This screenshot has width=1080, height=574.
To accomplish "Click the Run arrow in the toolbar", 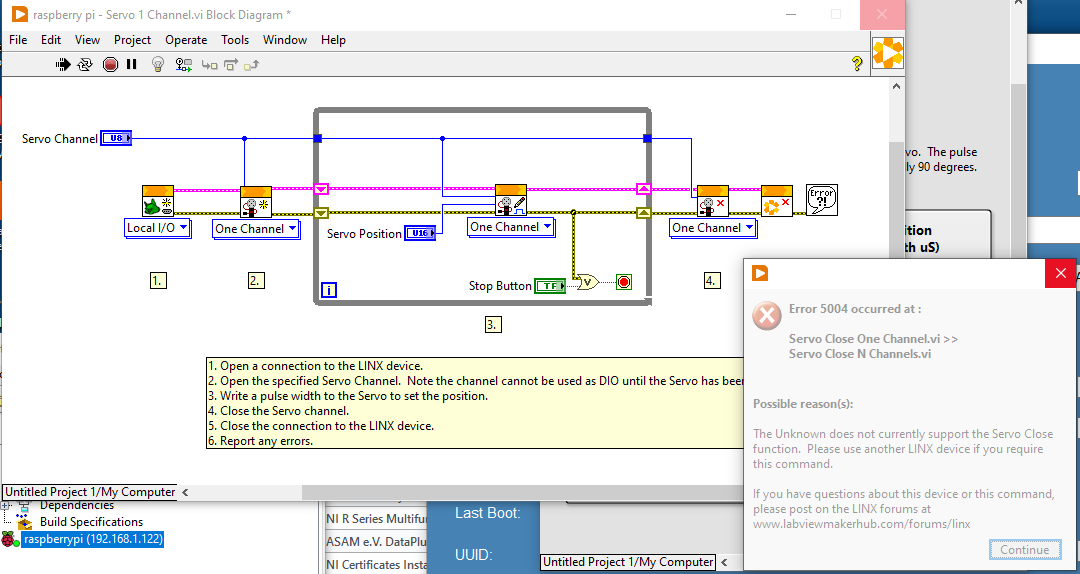I will 63,64.
